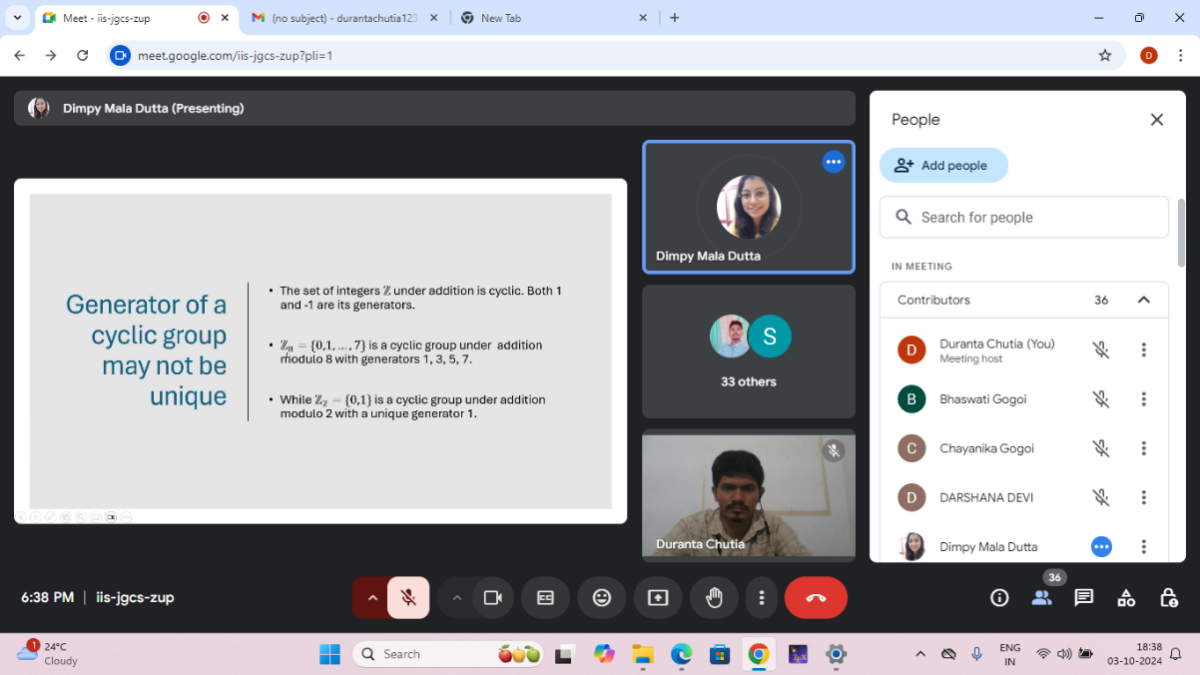The width and height of the screenshot is (1200, 675).
Task: Toggle the microphone mute button
Action: point(408,597)
